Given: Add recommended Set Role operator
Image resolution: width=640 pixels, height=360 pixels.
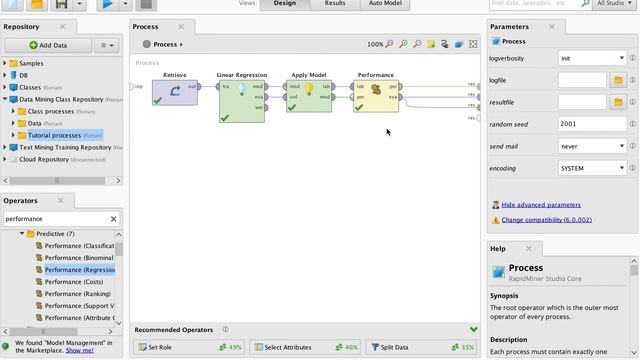Looking at the screenshot, I should (189, 347).
